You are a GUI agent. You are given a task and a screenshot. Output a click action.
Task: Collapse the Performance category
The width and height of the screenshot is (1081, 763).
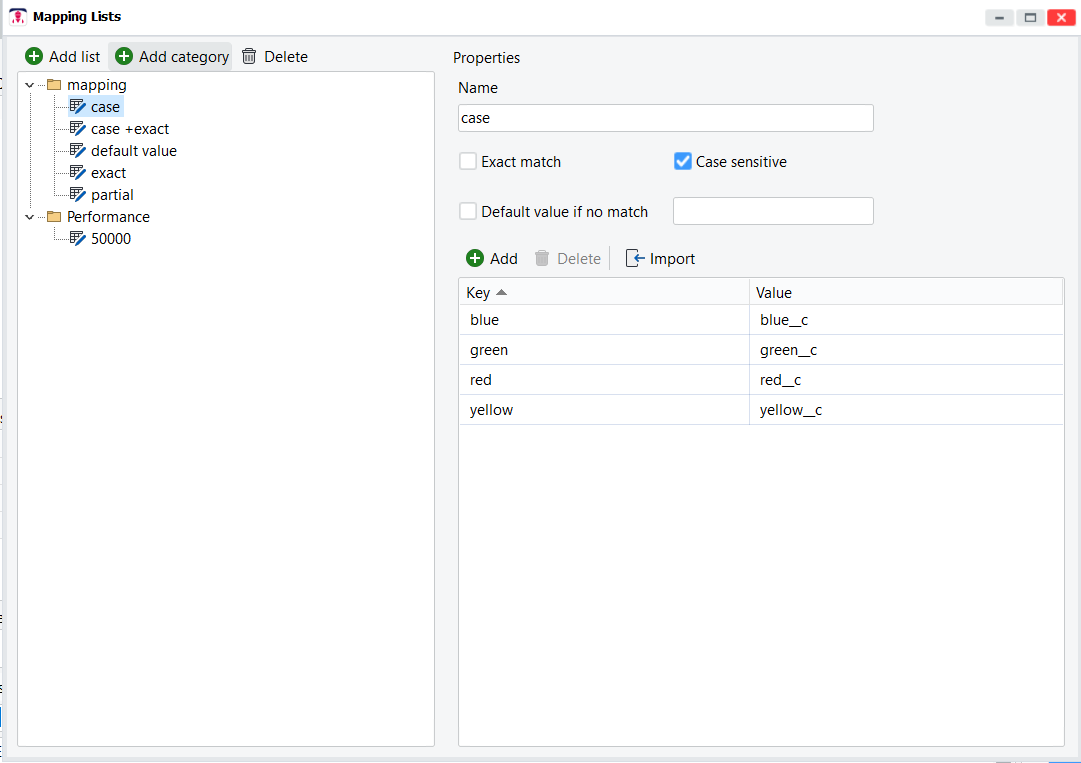[x=30, y=217]
